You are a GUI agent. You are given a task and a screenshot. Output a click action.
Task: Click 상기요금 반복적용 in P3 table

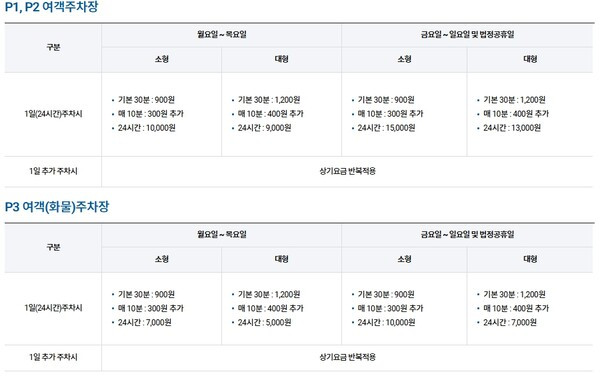tap(347, 357)
